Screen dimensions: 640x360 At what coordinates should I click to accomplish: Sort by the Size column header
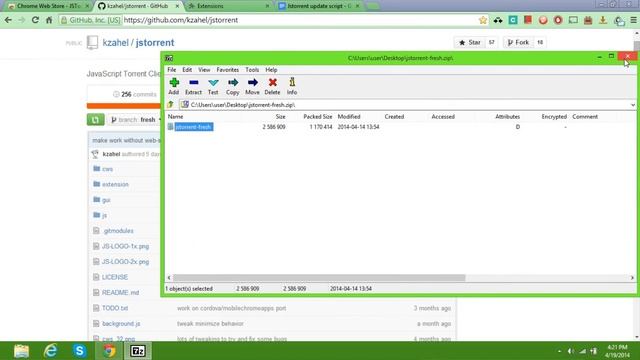[280, 117]
